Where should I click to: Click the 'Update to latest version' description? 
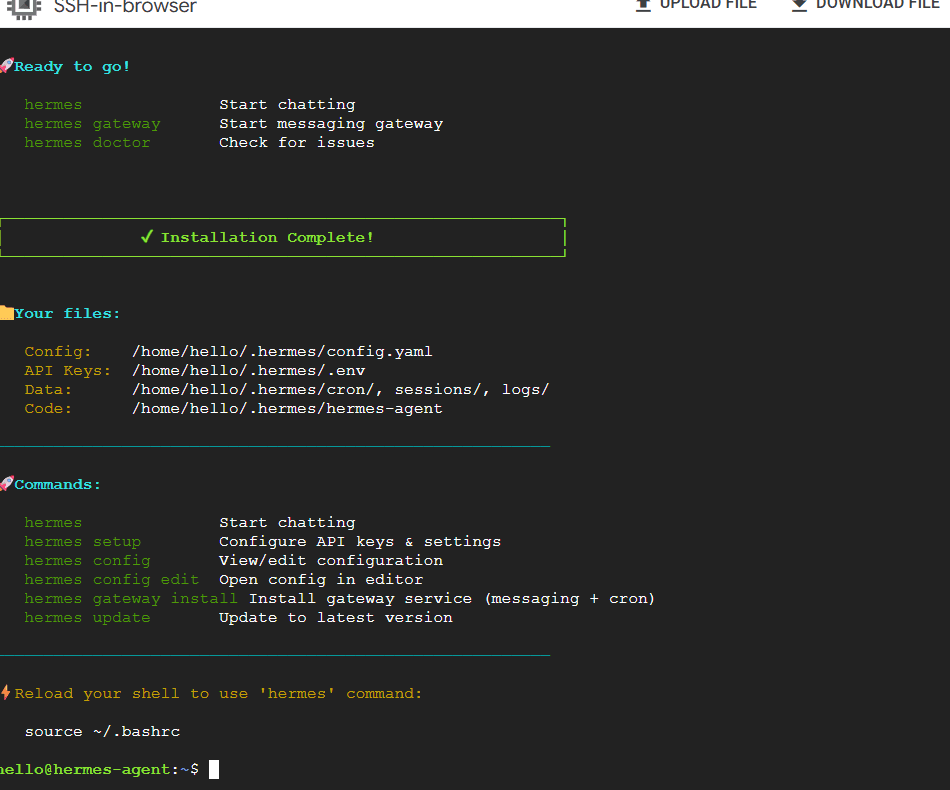[x=336, y=617]
